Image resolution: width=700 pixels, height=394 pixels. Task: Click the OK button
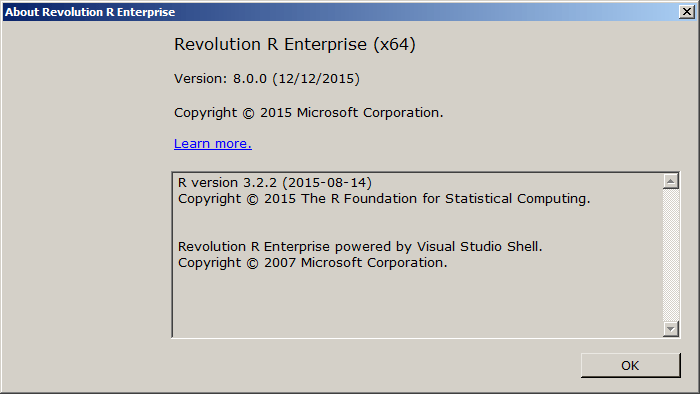pos(630,365)
